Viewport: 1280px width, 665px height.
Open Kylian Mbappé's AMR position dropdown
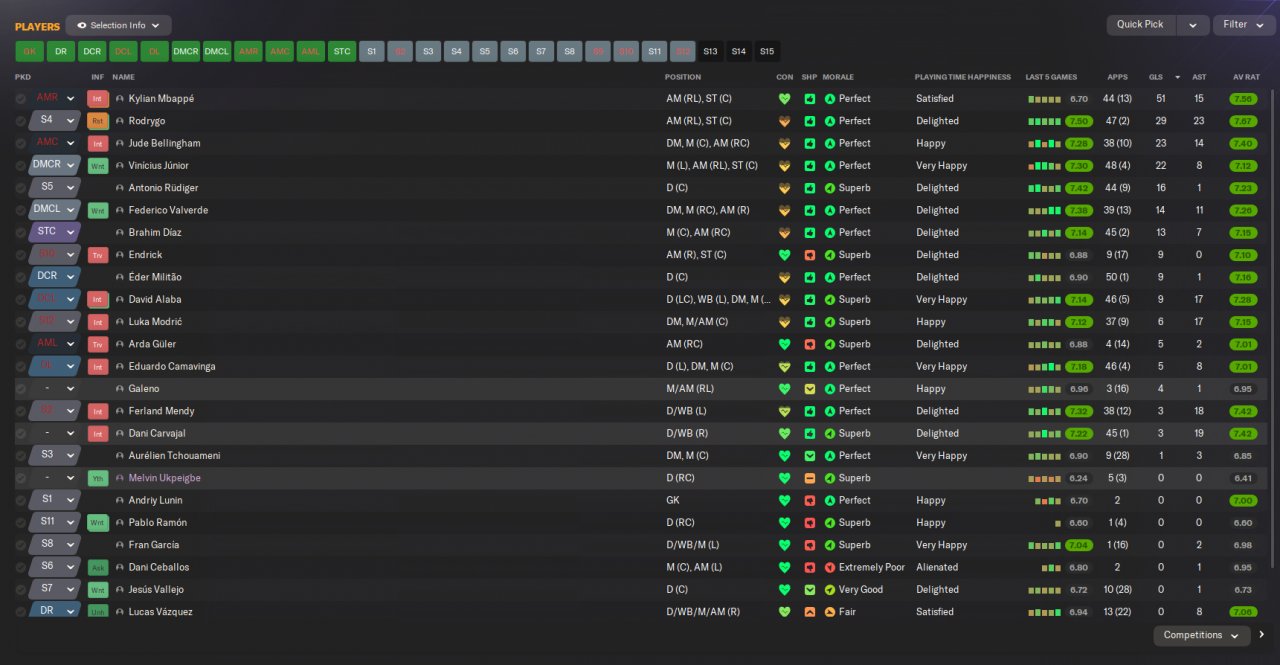click(x=54, y=98)
